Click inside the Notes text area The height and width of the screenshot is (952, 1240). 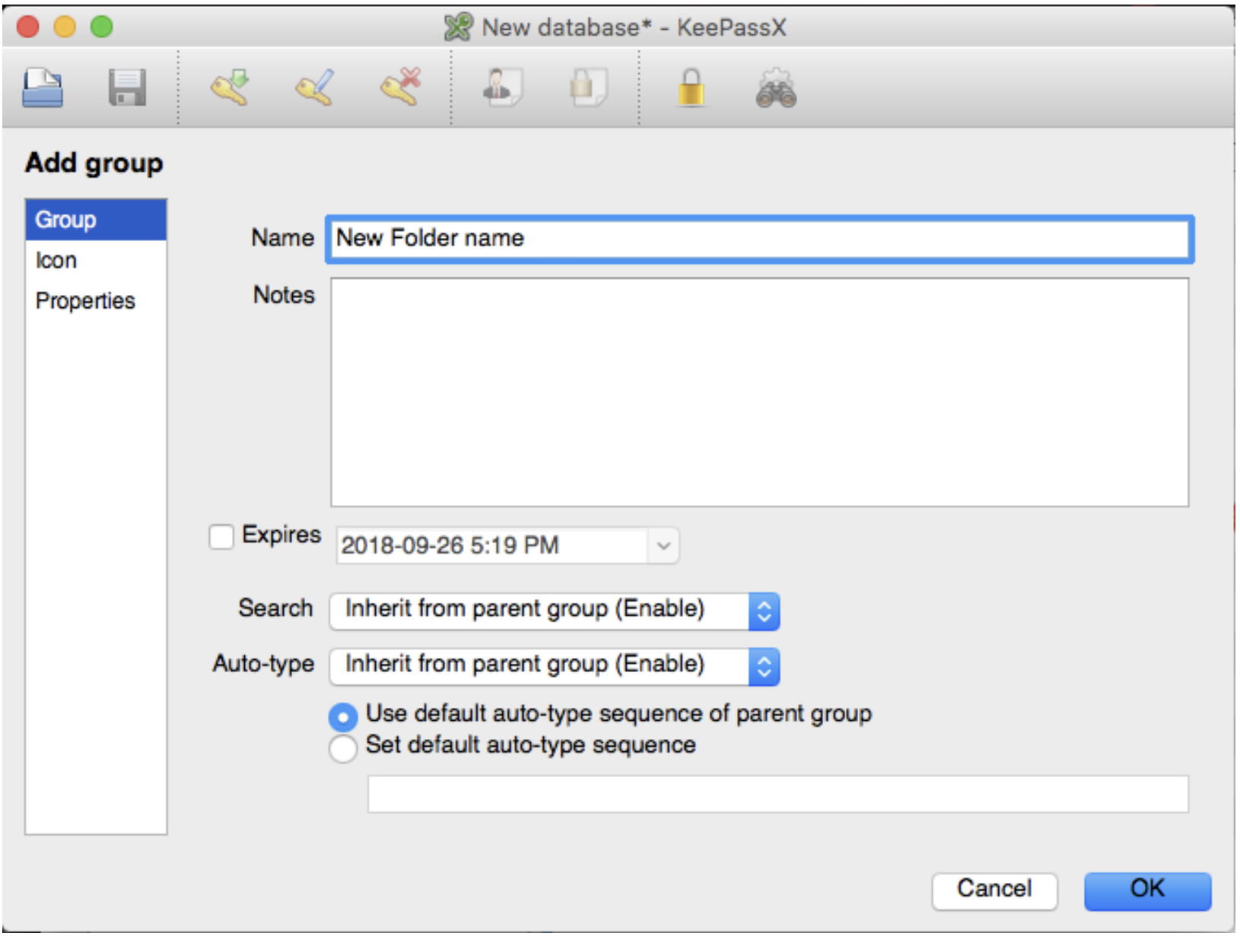pos(759,392)
